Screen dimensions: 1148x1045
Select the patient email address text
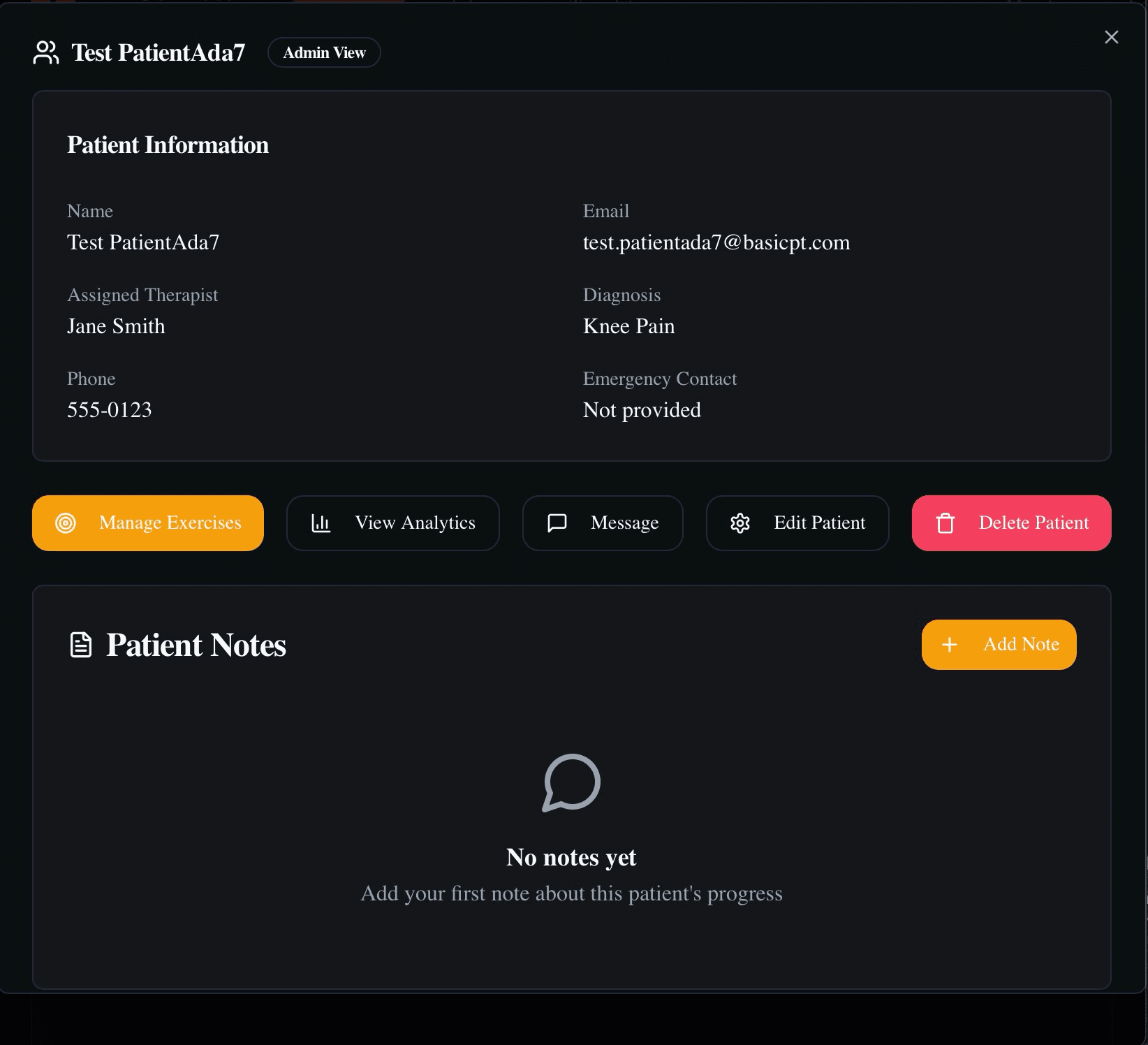coord(716,242)
